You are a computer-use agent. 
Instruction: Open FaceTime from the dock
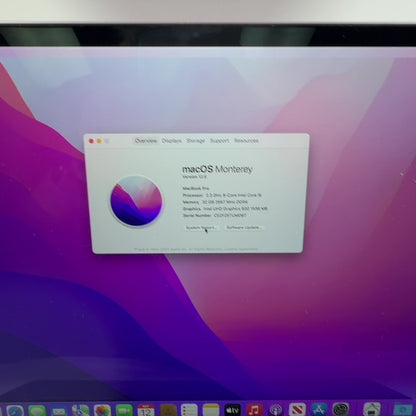tap(124, 411)
